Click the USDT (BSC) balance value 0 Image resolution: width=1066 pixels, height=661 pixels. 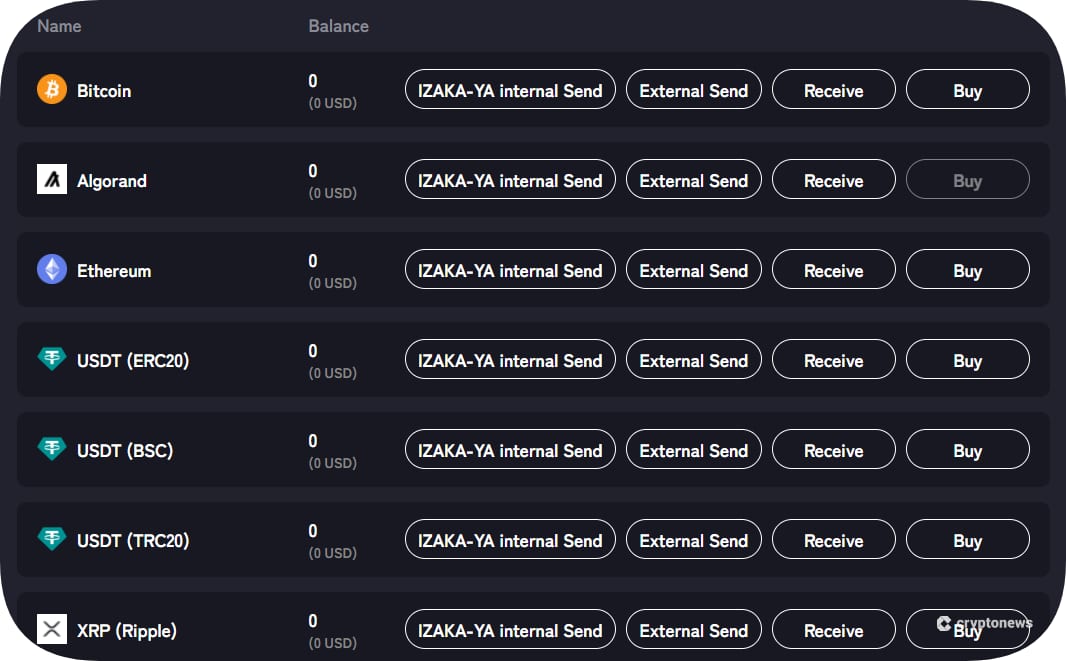click(x=313, y=441)
